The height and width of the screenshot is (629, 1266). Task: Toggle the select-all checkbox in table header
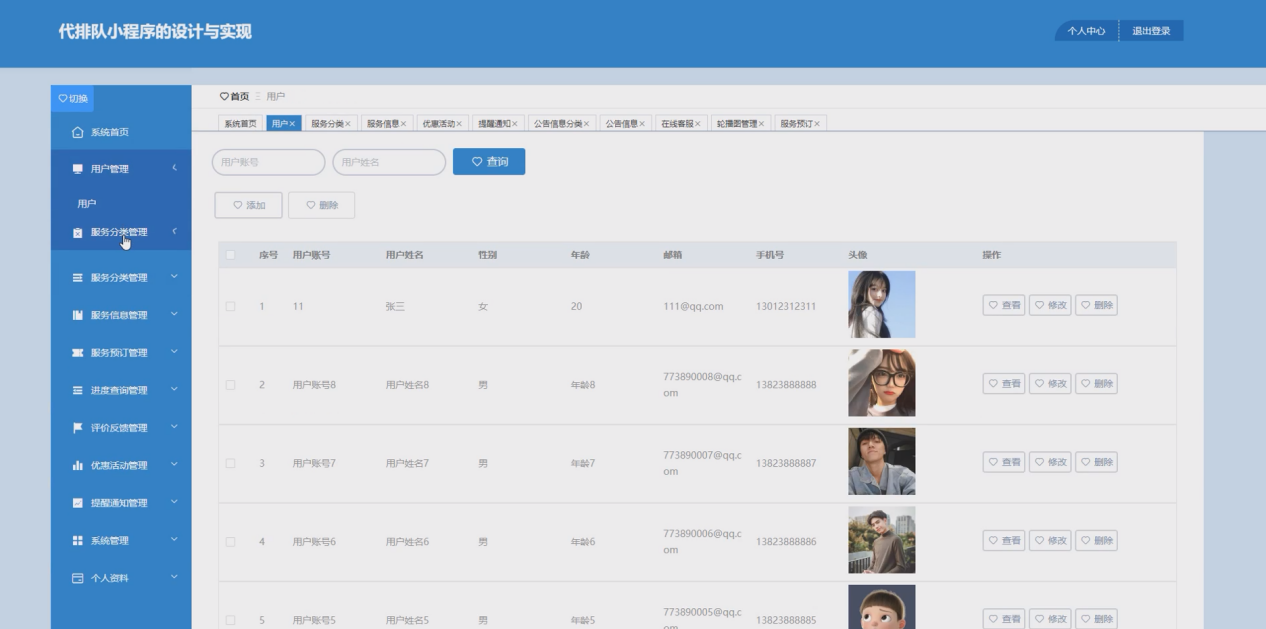click(230, 255)
